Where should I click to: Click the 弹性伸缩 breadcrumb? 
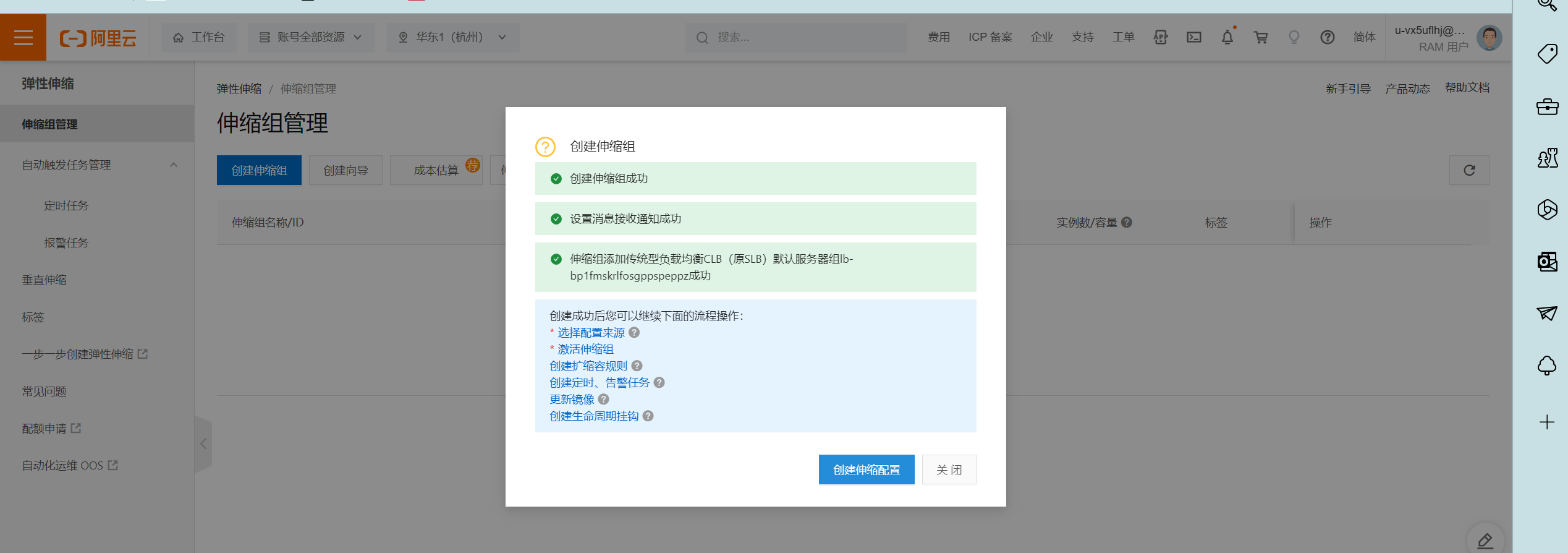[239, 88]
